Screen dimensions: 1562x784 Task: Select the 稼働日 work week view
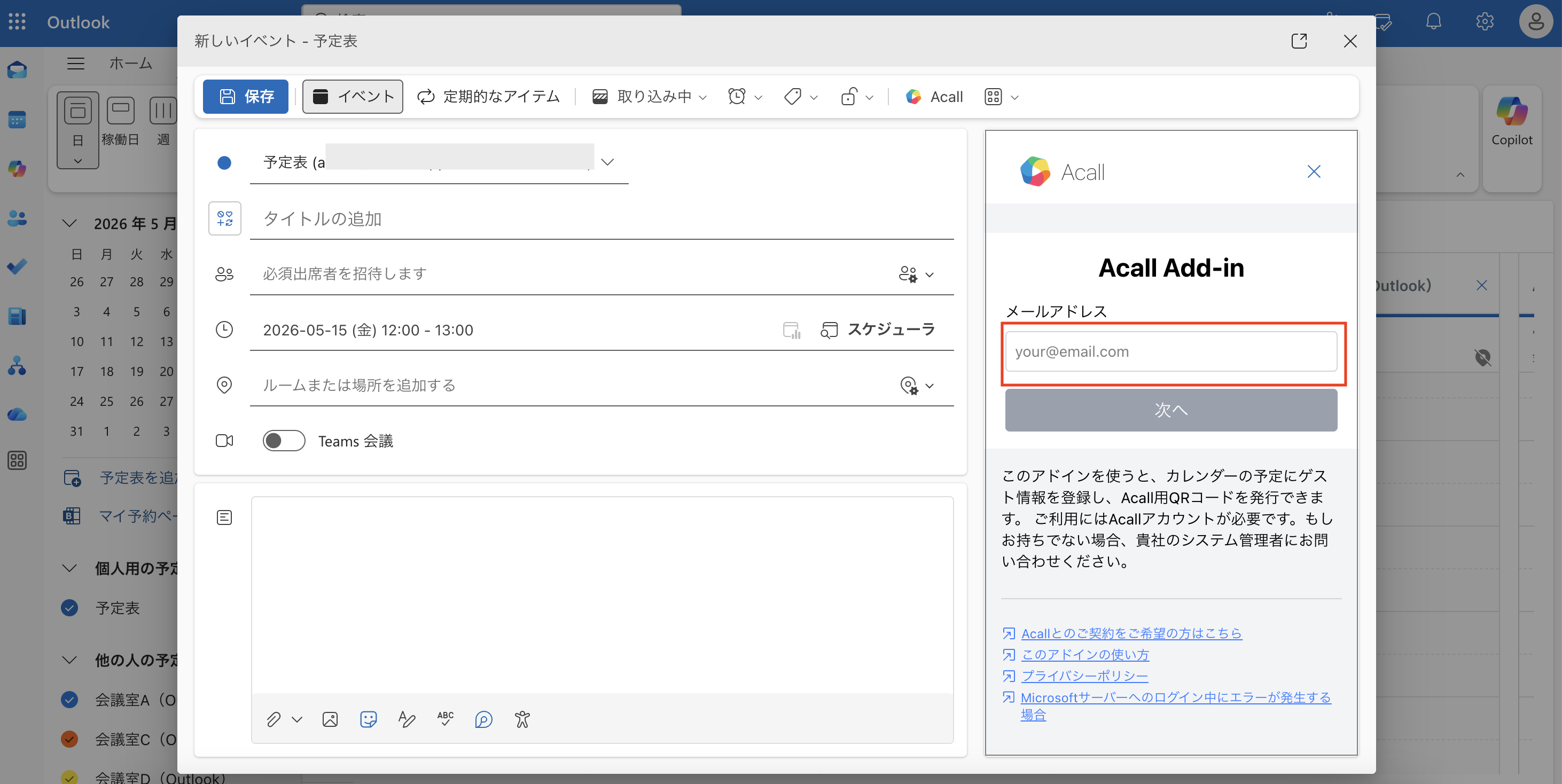[120, 121]
